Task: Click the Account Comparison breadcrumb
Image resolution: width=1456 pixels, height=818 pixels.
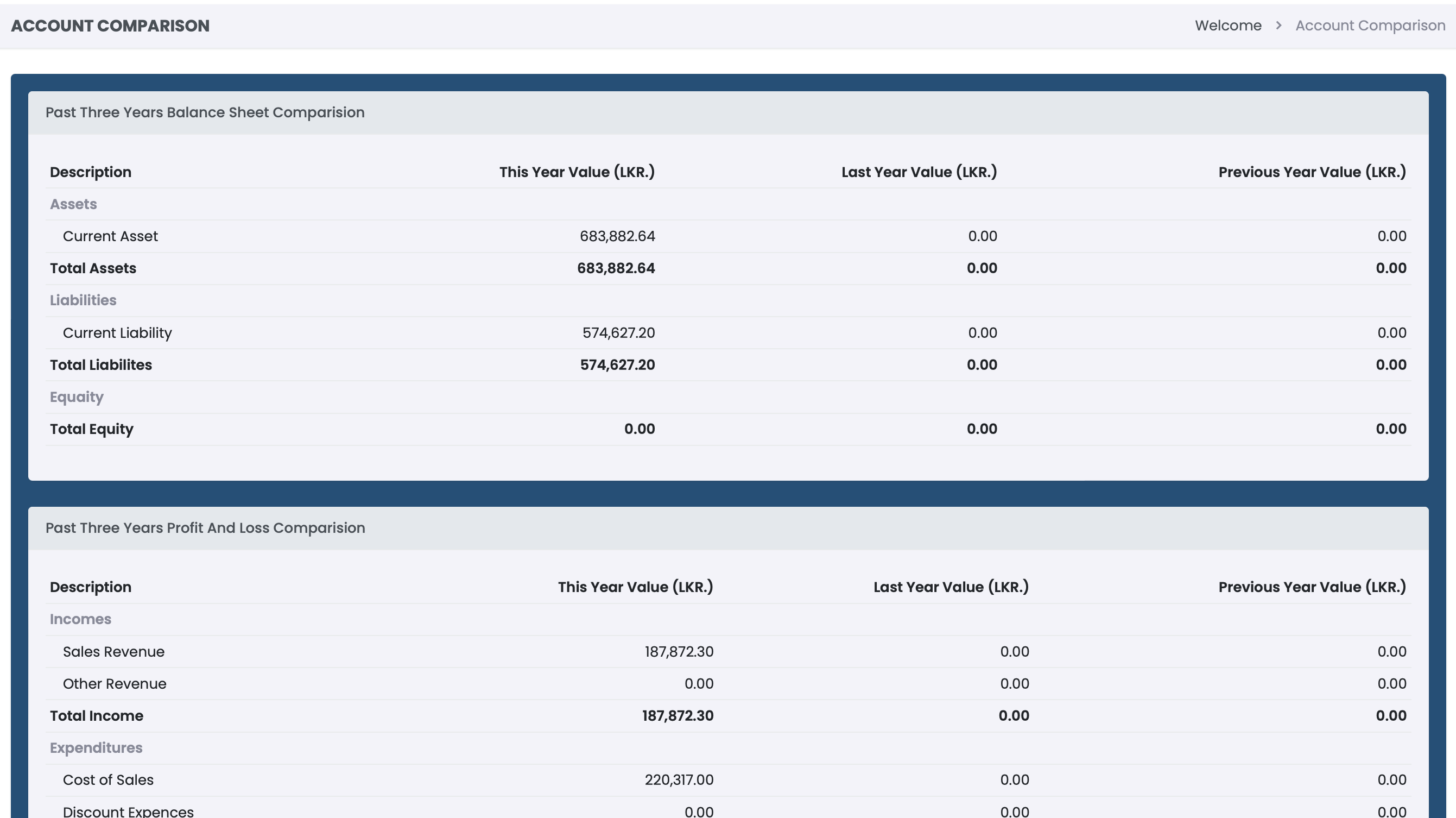Action: (x=1370, y=26)
